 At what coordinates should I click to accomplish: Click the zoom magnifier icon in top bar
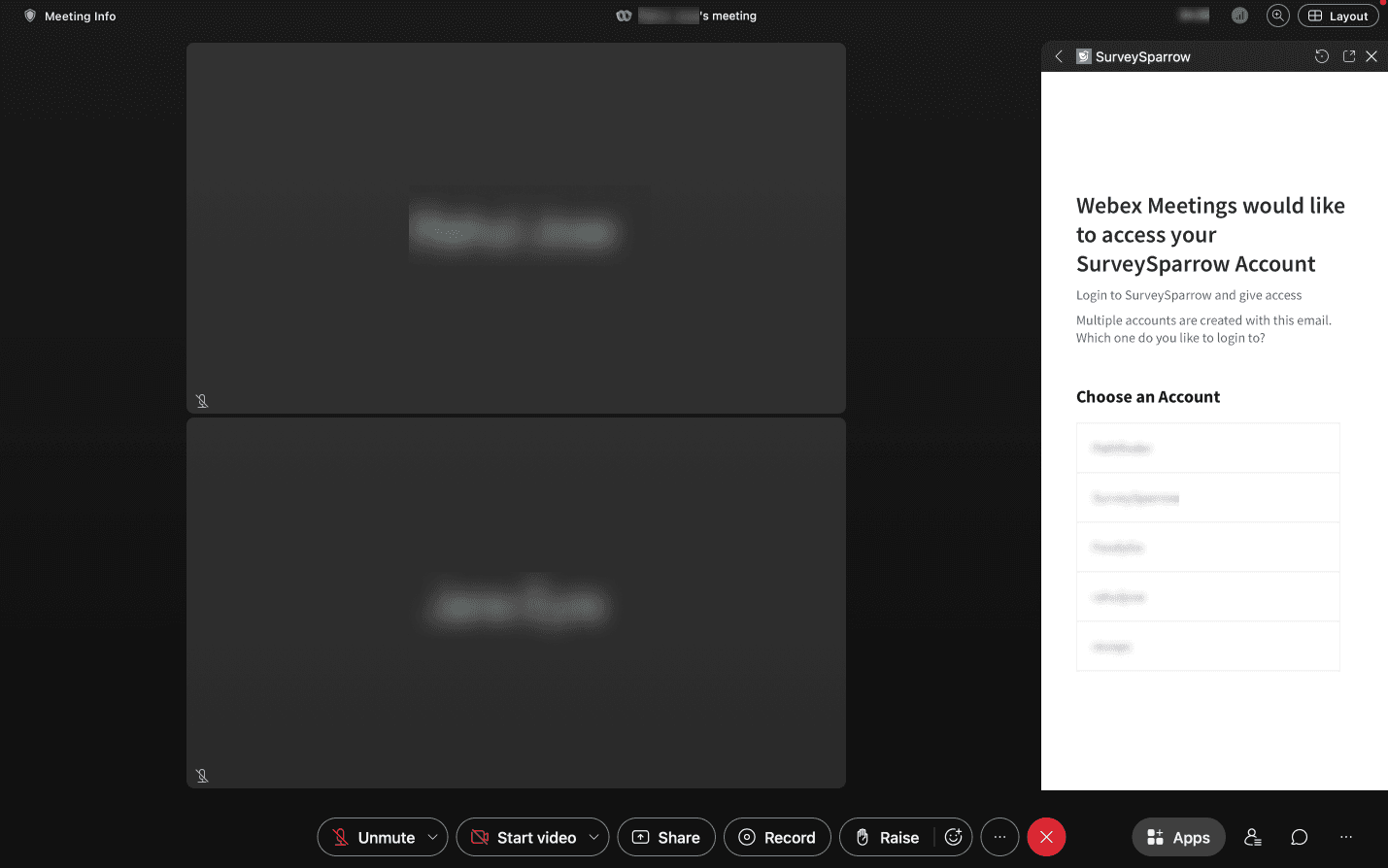click(1277, 16)
